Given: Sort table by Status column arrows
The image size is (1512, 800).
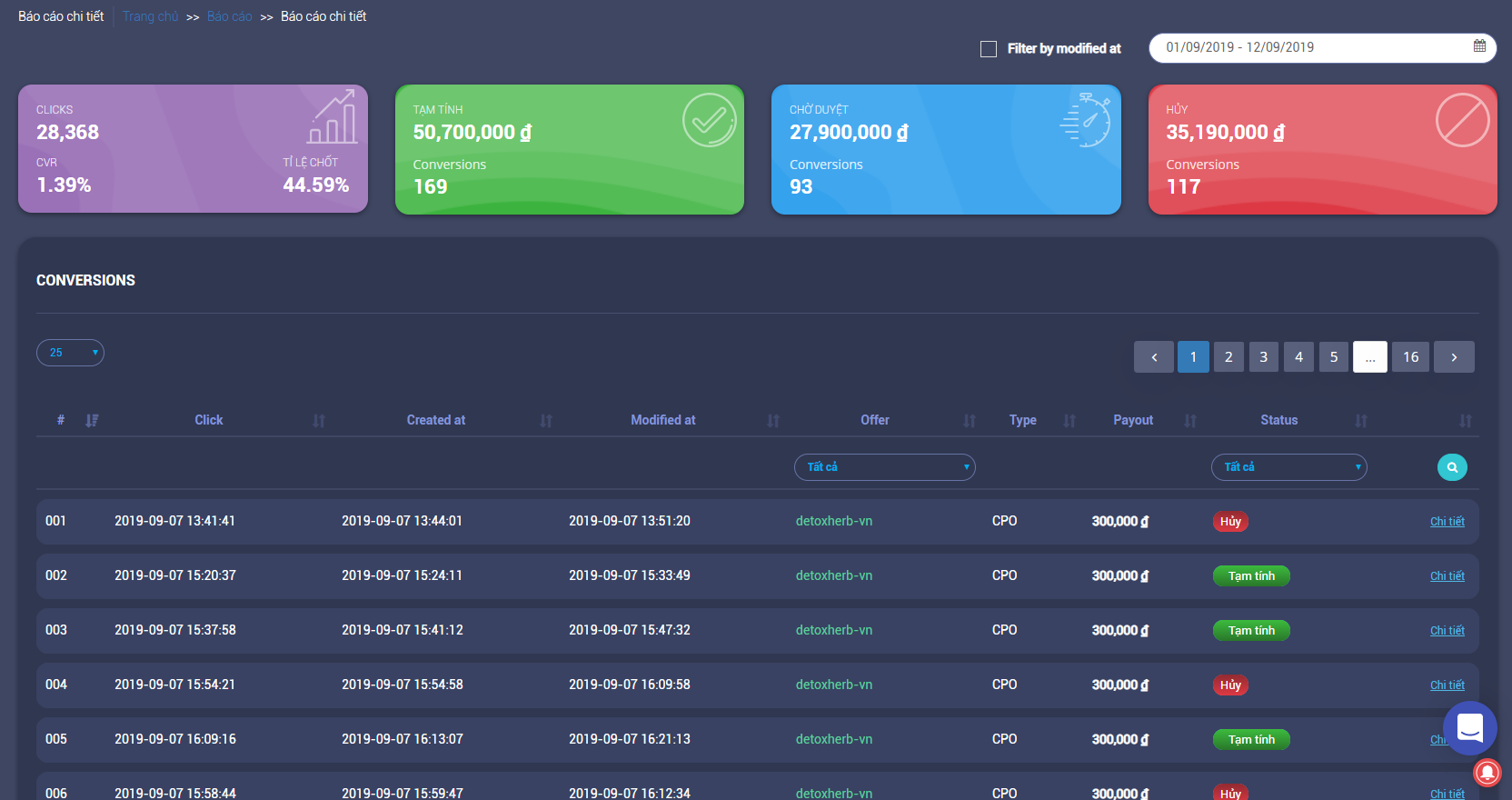Looking at the screenshot, I should pos(1361,421).
